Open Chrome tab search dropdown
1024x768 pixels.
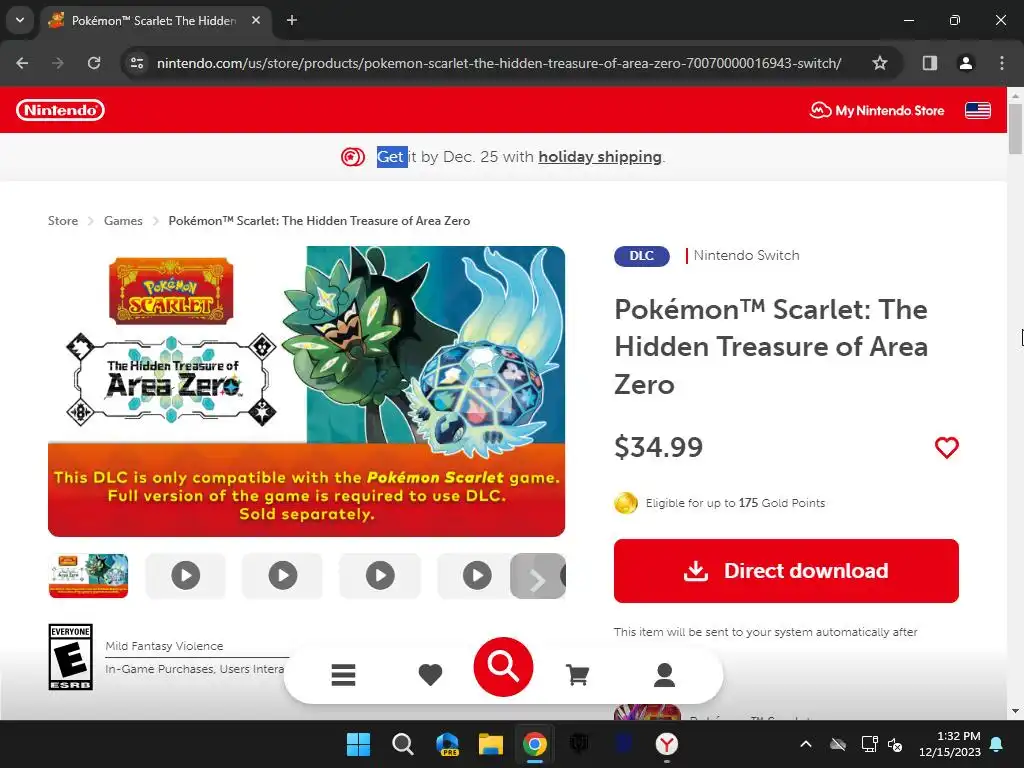(20, 20)
